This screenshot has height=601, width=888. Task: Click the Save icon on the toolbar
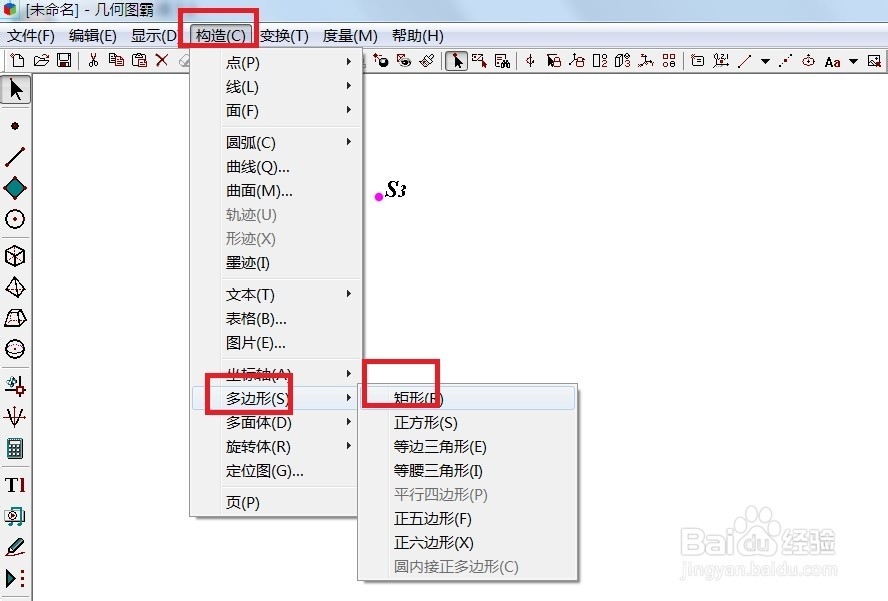63,60
